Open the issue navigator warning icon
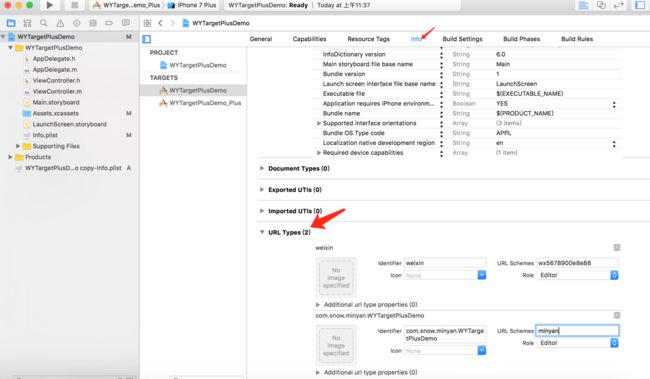Viewport: 650px width, 379px height. (60, 23)
